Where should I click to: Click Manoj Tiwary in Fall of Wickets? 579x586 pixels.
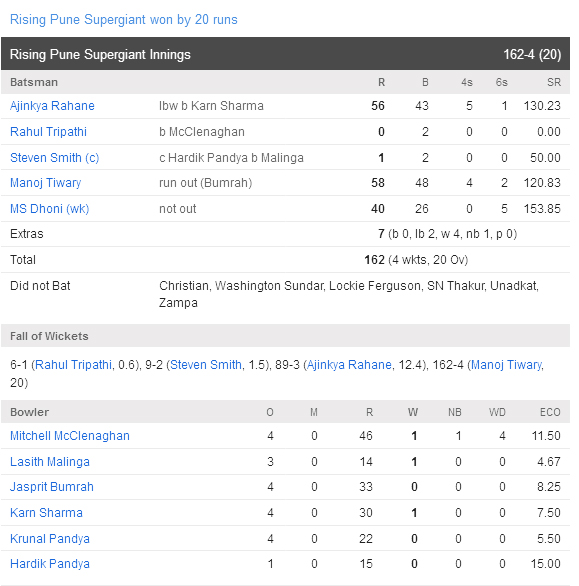pyautogui.click(x=507, y=365)
